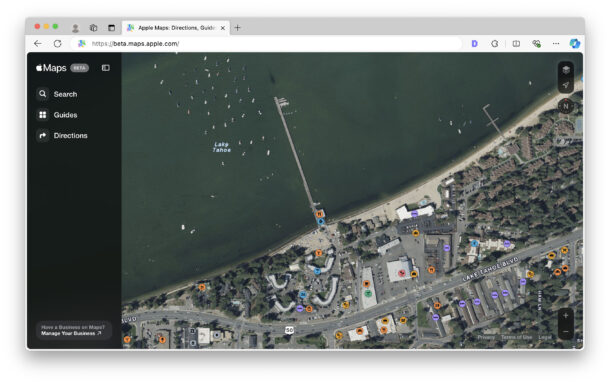
Task: Toggle split screen in the browser toolbar
Action: (516, 44)
